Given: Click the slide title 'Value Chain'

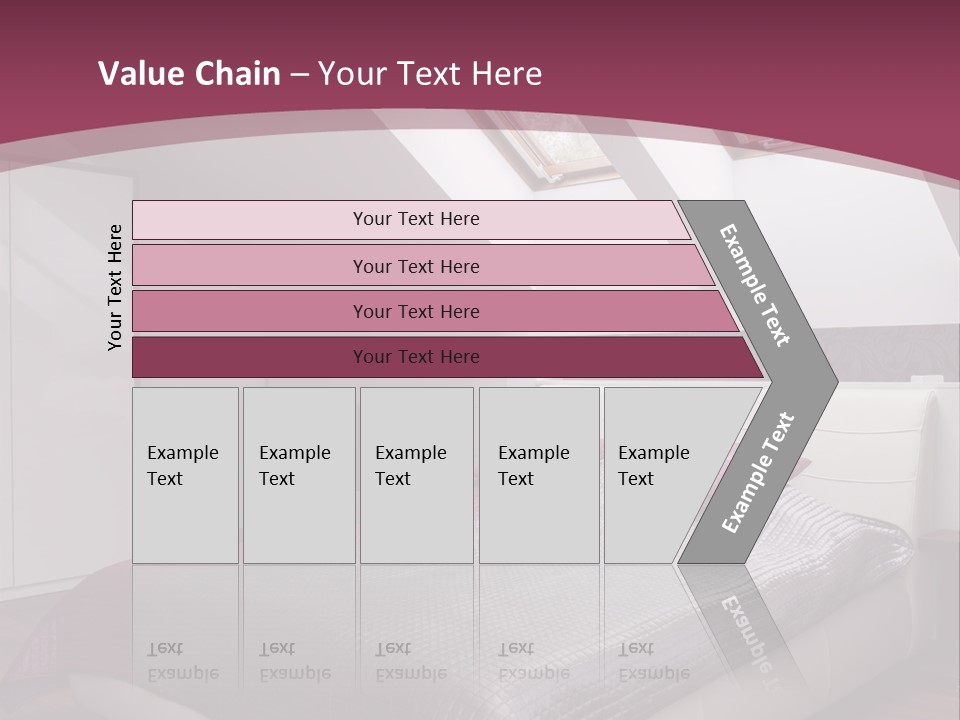Looking at the screenshot, I should point(188,74).
